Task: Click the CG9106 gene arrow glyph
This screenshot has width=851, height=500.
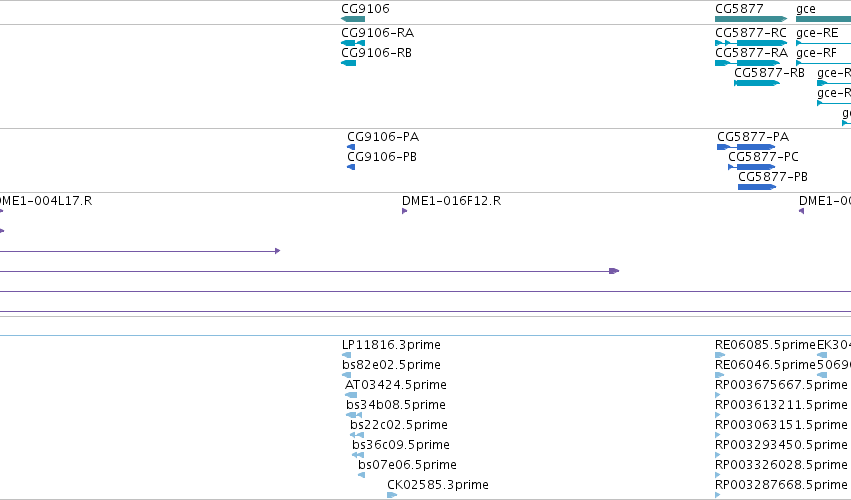Action: click(x=353, y=19)
